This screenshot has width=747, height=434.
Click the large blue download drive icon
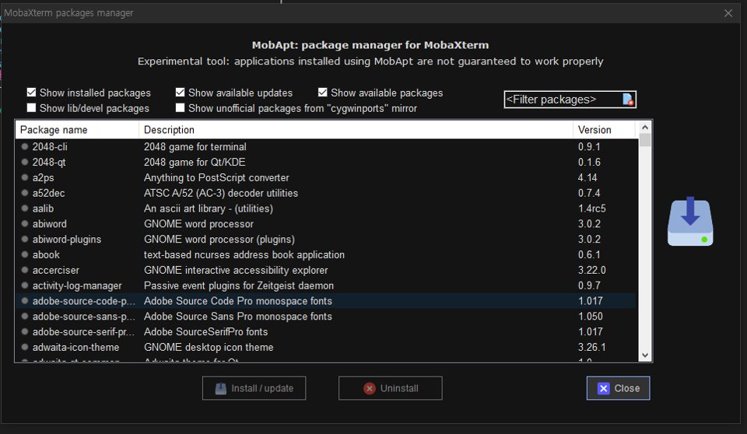(690, 222)
